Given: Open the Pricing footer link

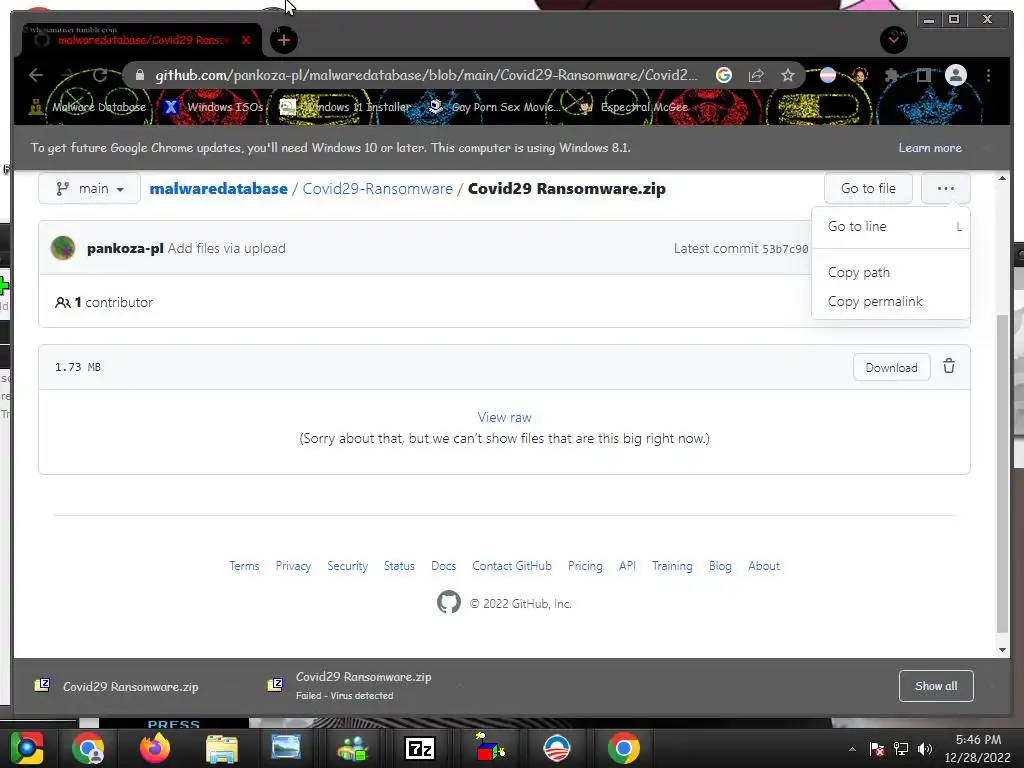Looking at the screenshot, I should tap(585, 566).
